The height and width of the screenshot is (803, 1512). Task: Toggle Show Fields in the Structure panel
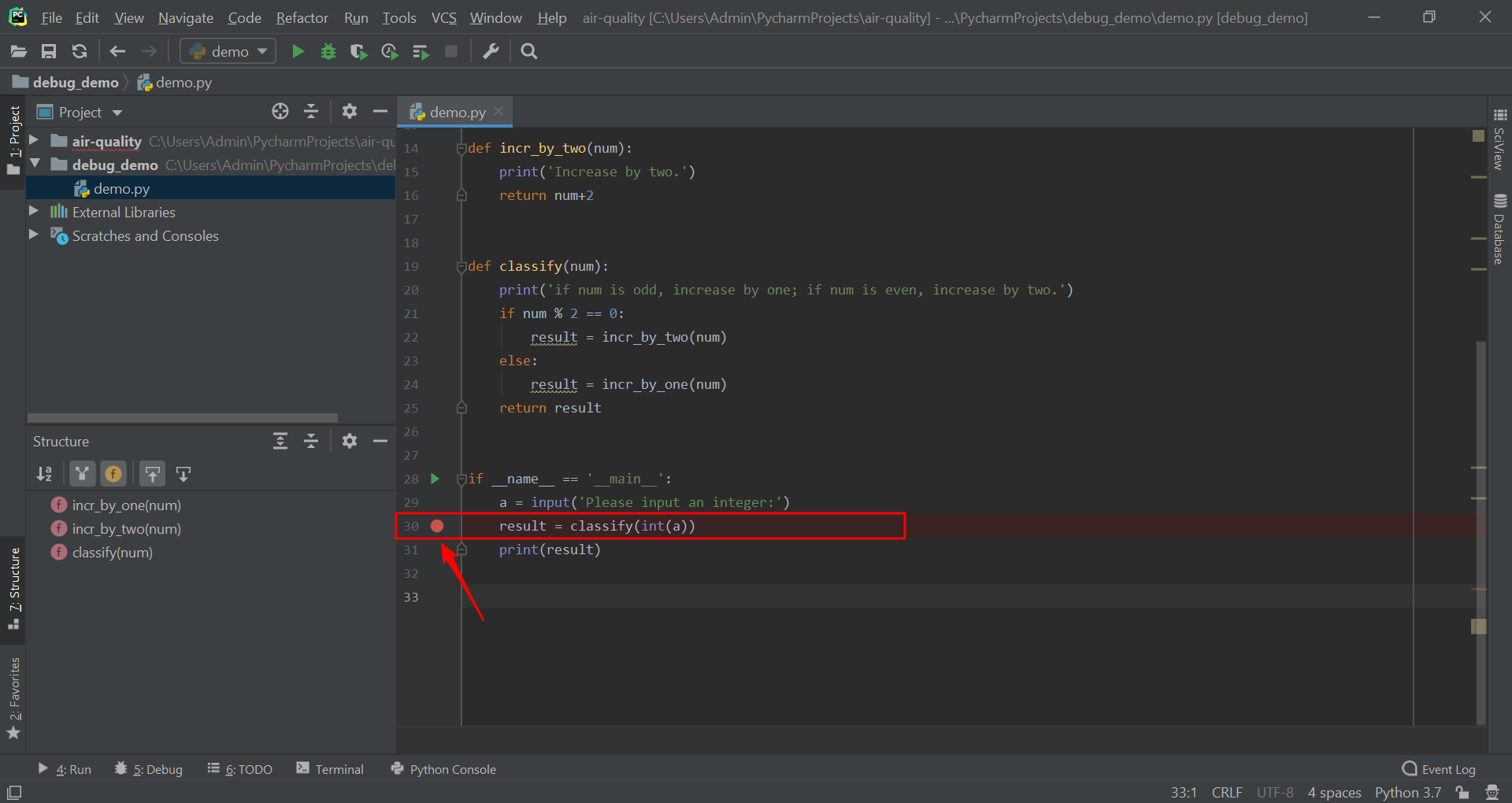tap(113, 473)
